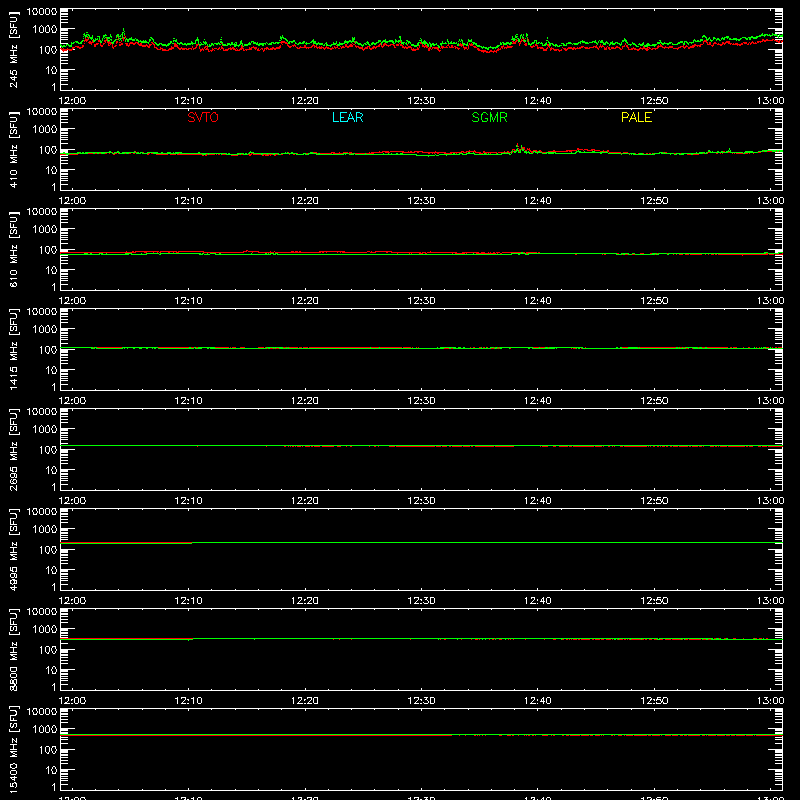Screen dimensions: 800x800
Task: Click the 10000 y-axis value on 2695 MHz plot
Action: pyautogui.click(x=42, y=412)
